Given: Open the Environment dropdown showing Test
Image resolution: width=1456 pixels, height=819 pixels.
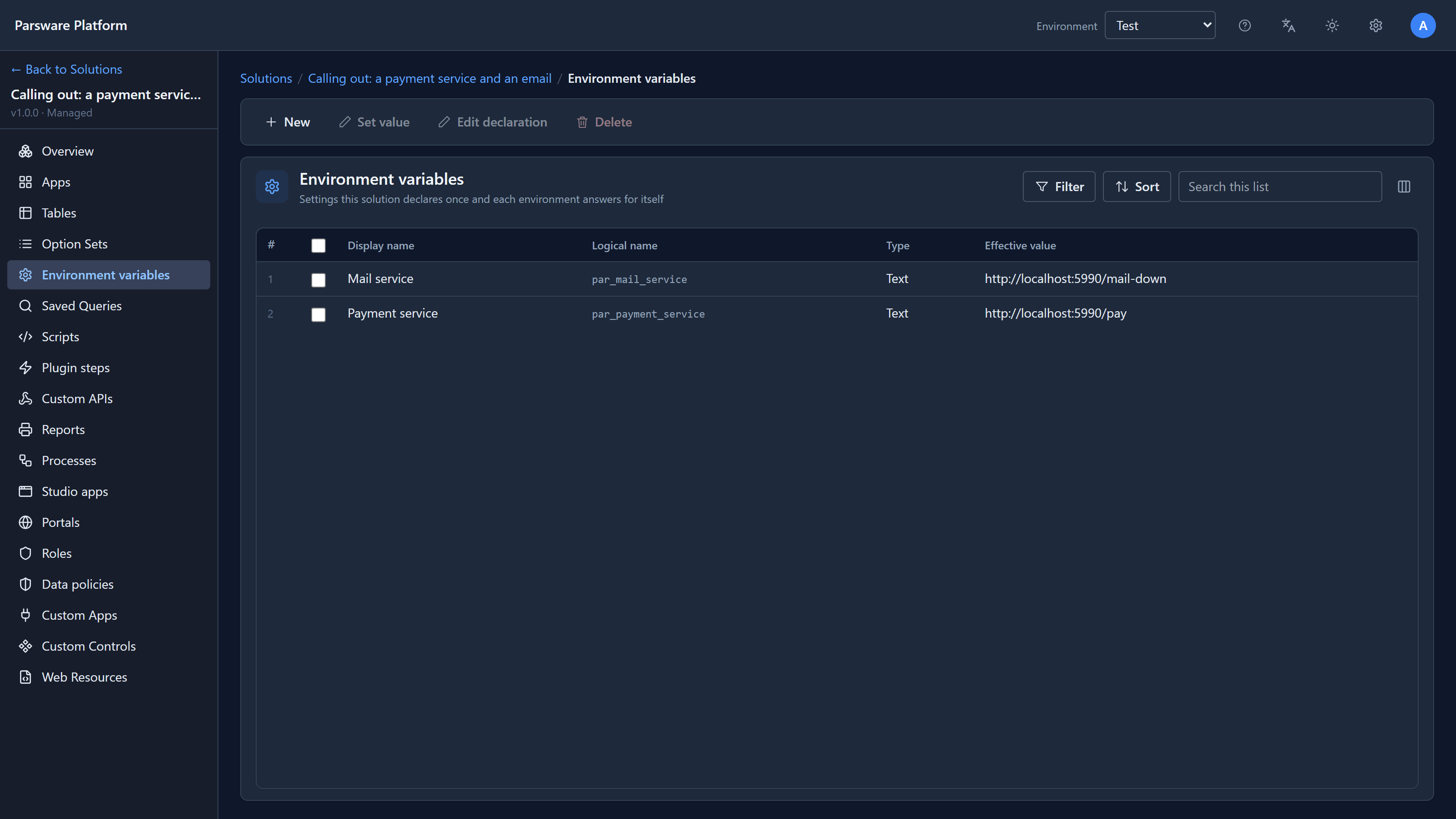Looking at the screenshot, I should click(1160, 25).
